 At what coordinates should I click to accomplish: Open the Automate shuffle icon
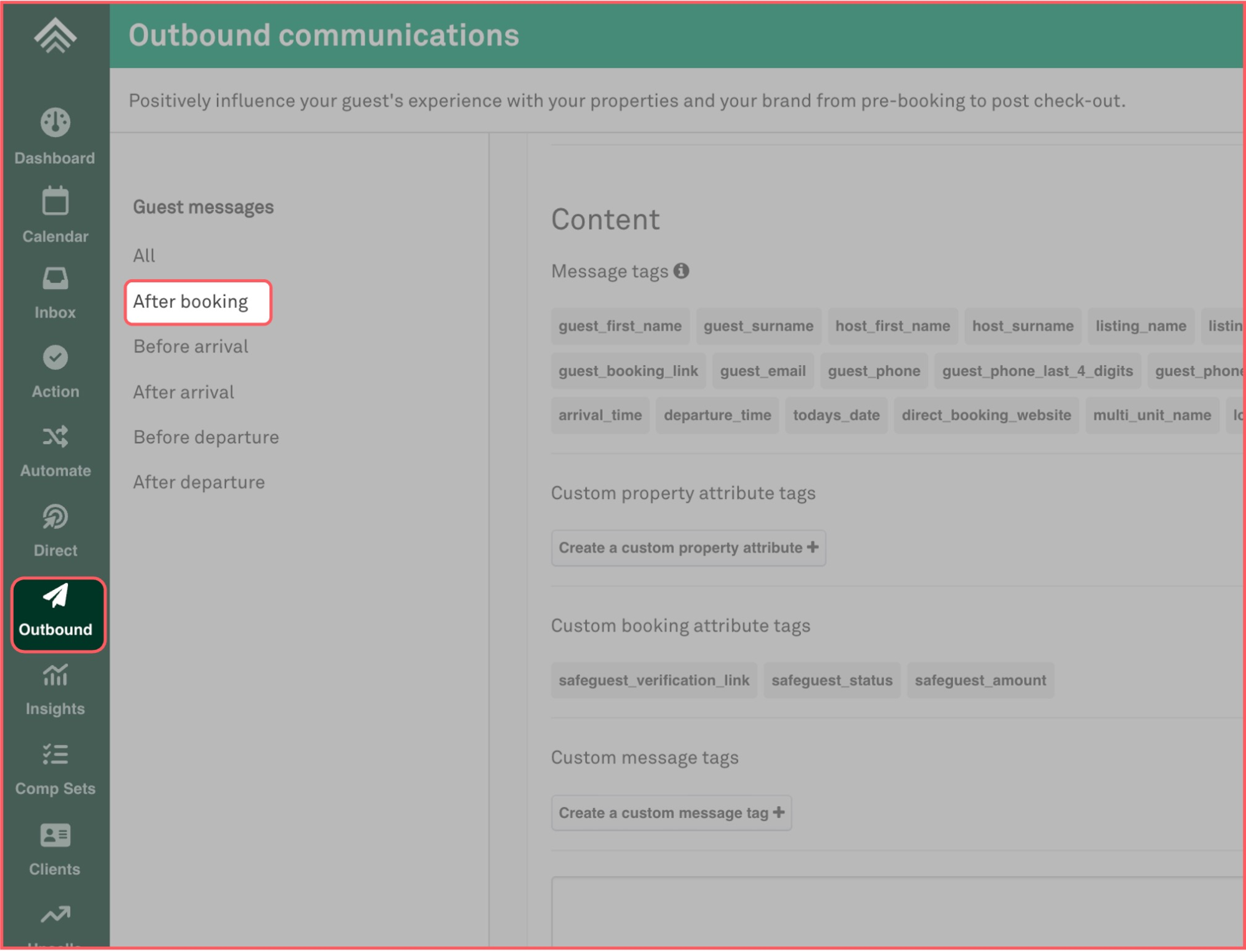click(55, 437)
